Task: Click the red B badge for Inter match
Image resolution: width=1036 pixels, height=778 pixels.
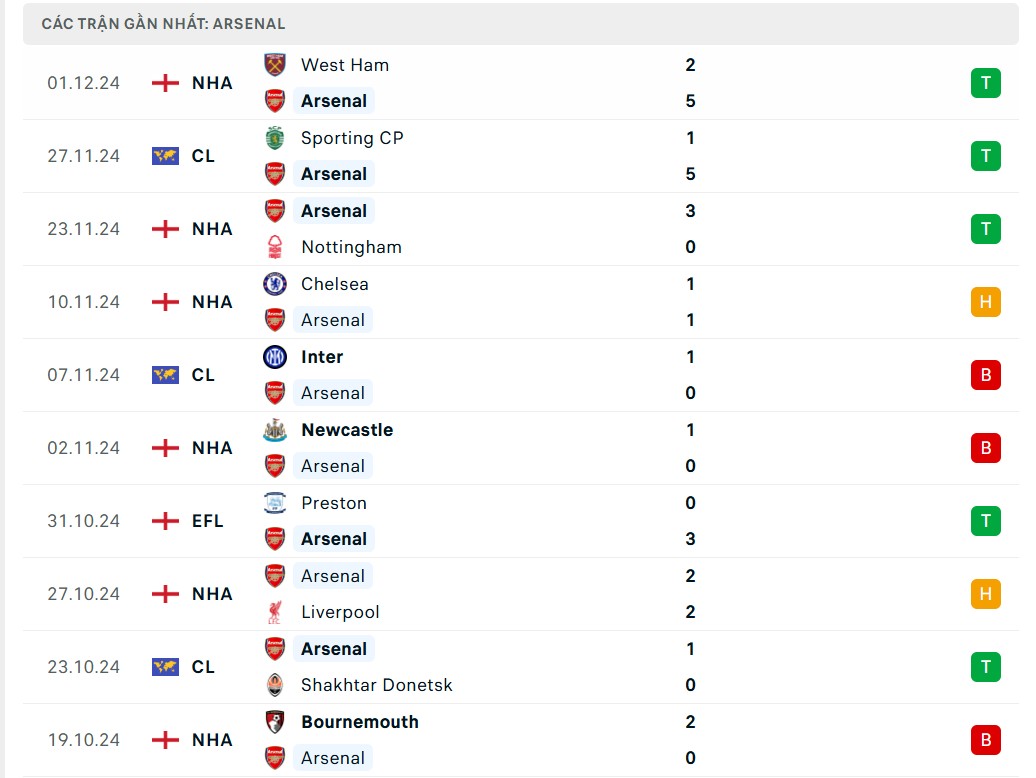Action: (985, 375)
